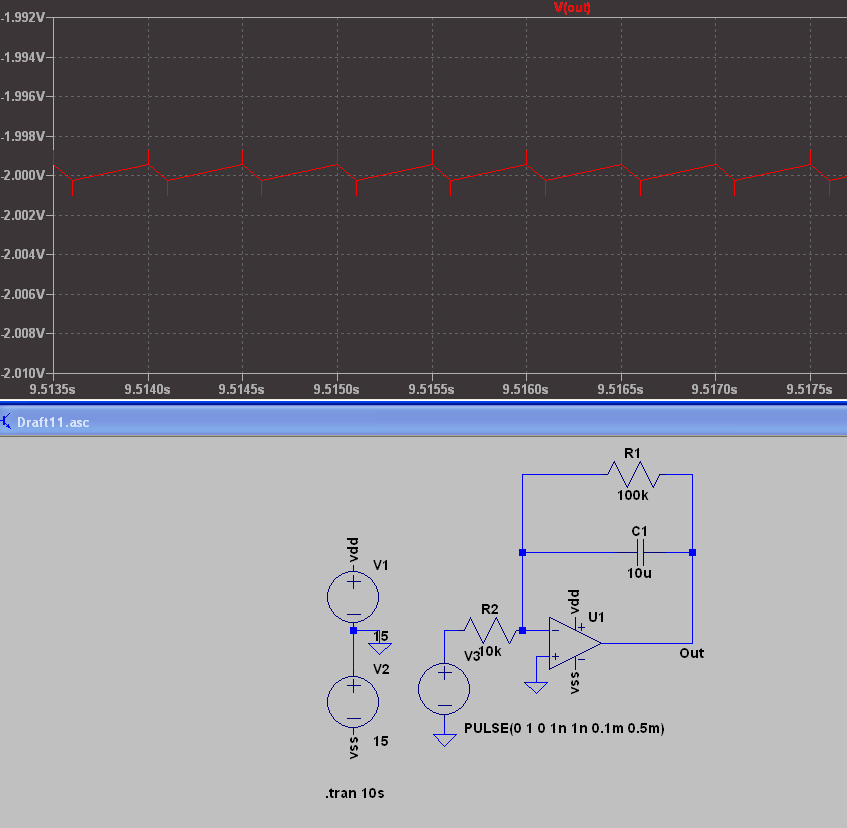Click the 9.5175s time axis label
847x828 pixels.
point(809,389)
